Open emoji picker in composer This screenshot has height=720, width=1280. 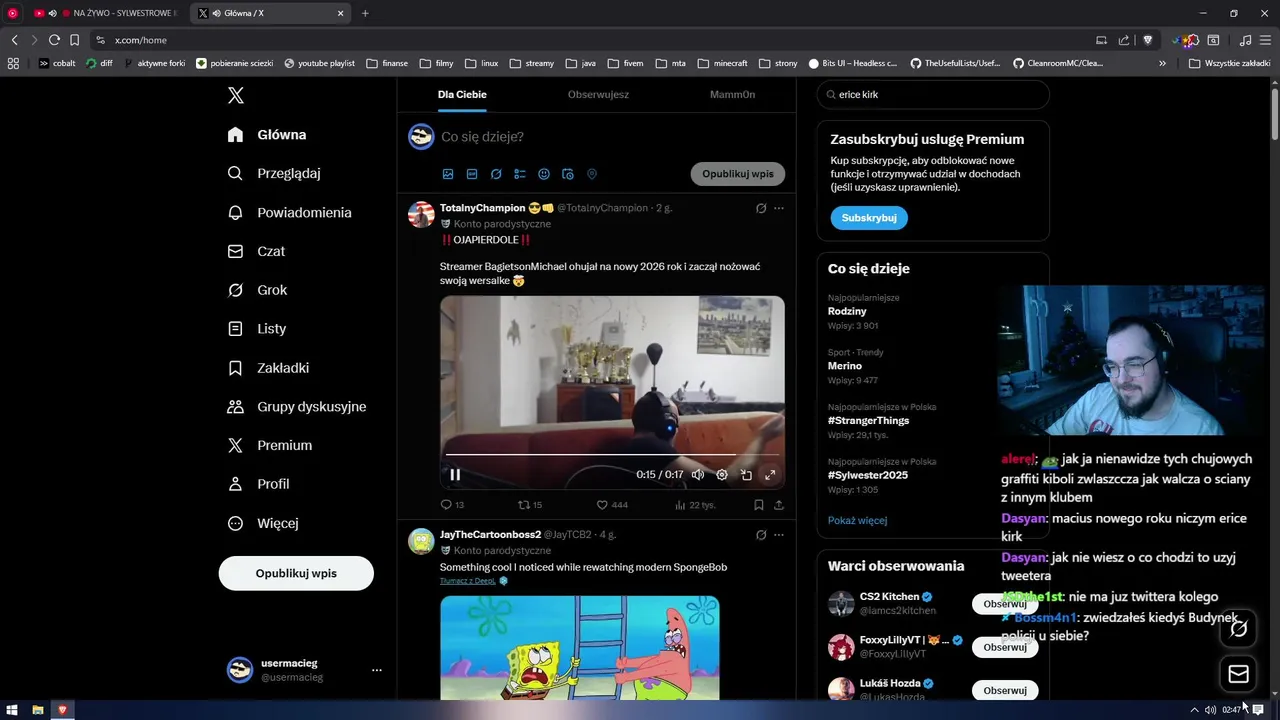[544, 174]
